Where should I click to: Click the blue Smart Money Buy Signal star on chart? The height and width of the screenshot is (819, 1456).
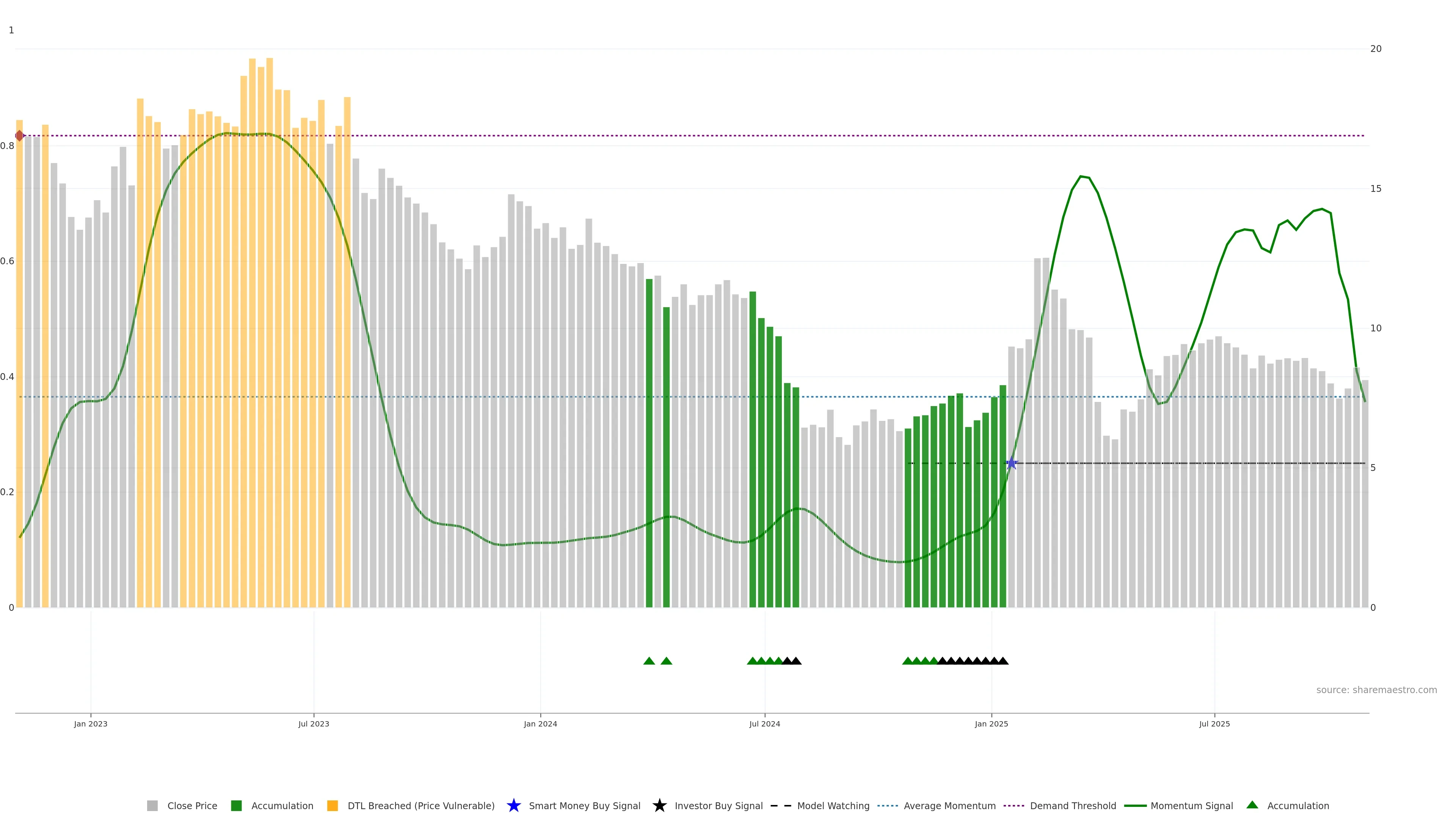(1011, 463)
